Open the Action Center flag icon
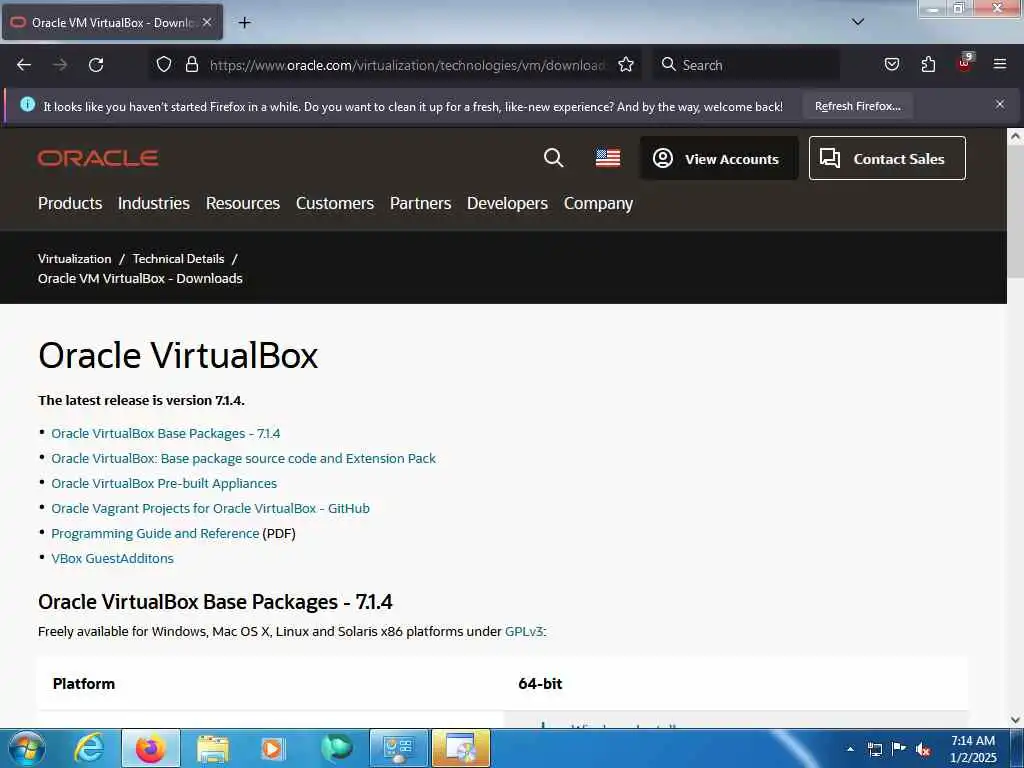Viewport: 1024px width, 768px height. coord(899,748)
